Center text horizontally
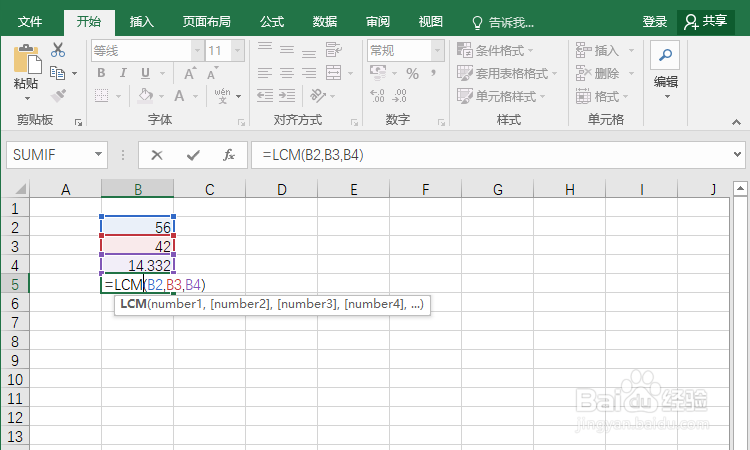This screenshot has height=450, width=750. point(287,73)
